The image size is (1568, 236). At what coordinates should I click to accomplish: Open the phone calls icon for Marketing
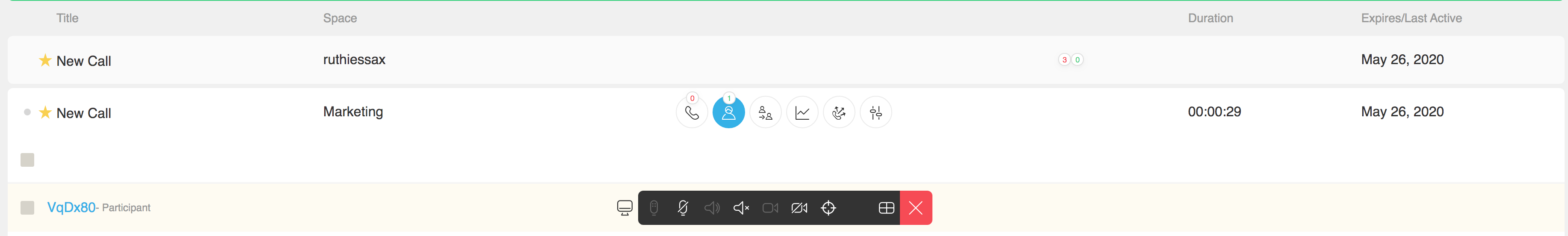click(692, 112)
